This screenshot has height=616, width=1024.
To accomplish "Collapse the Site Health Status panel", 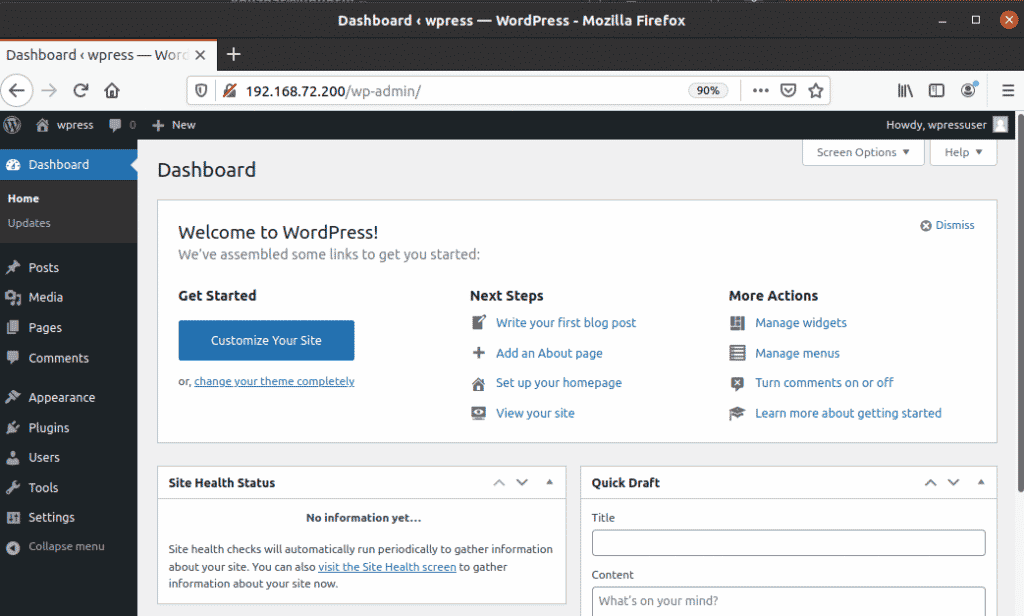I will point(549,483).
